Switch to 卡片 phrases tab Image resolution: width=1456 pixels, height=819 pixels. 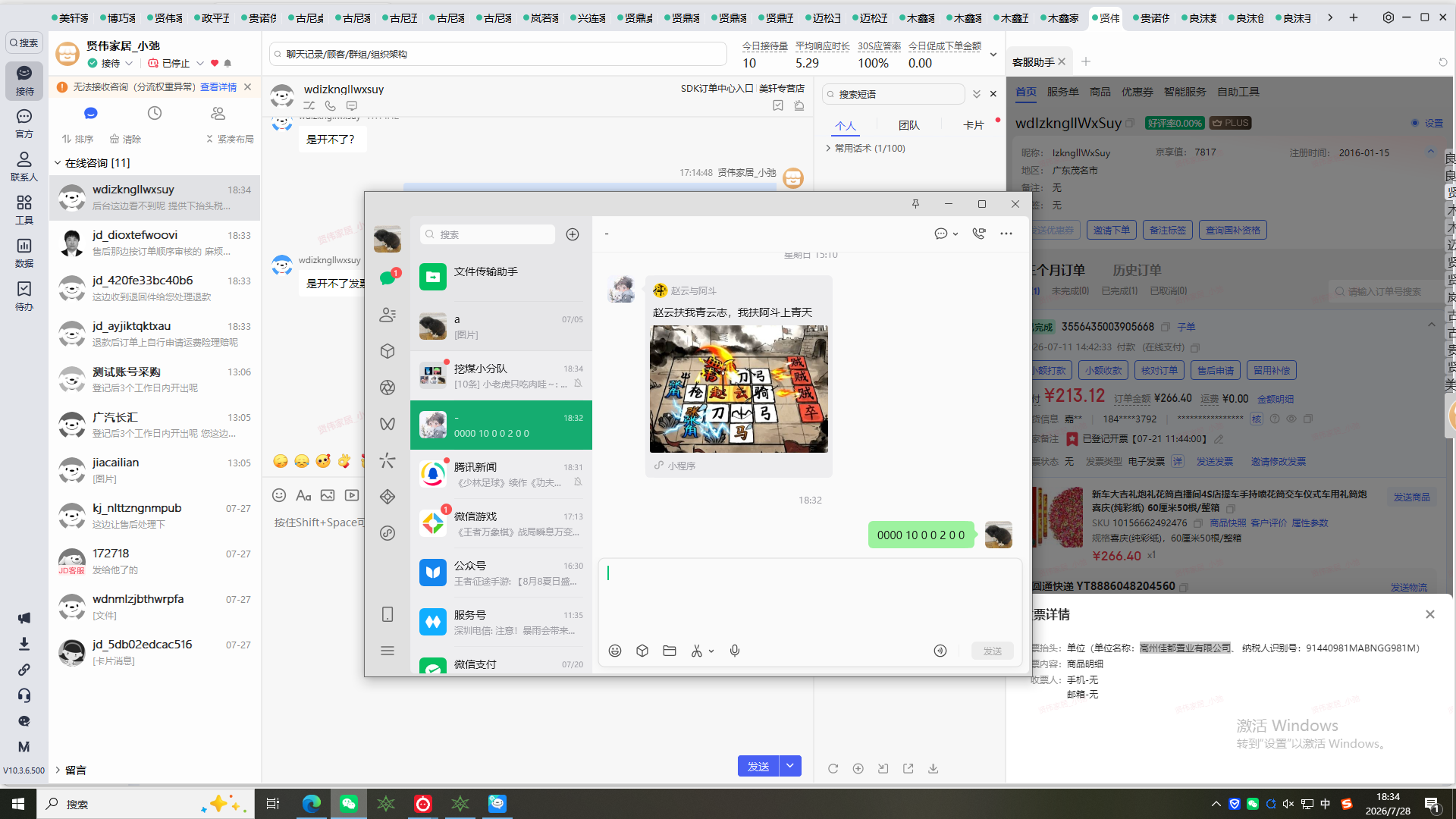pyautogui.click(x=973, y=126)
